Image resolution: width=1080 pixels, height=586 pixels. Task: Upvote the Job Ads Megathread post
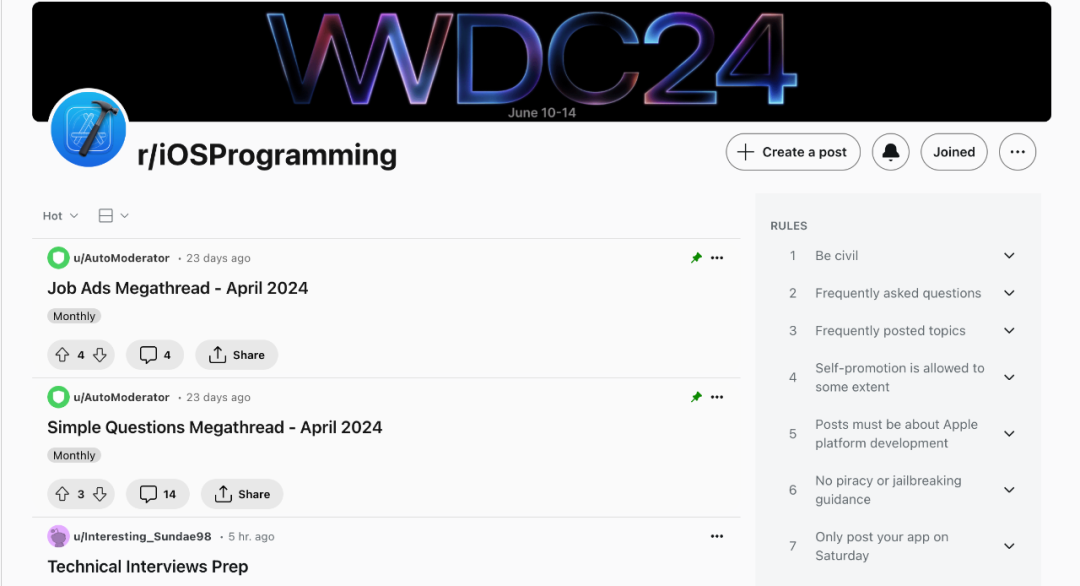(x=62, y=355)
